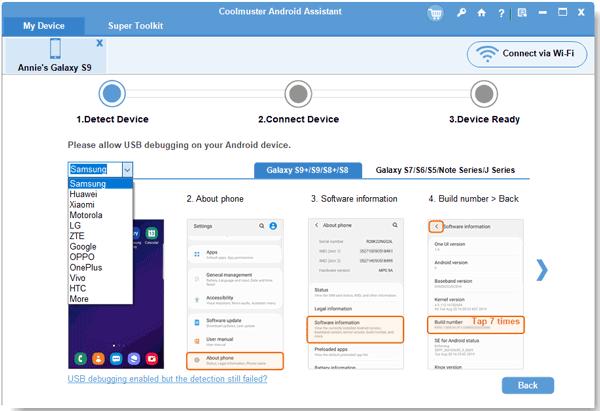Click the Connect Device step circle
This screenshot has height=411, width=600.
(x=298, y=94)
